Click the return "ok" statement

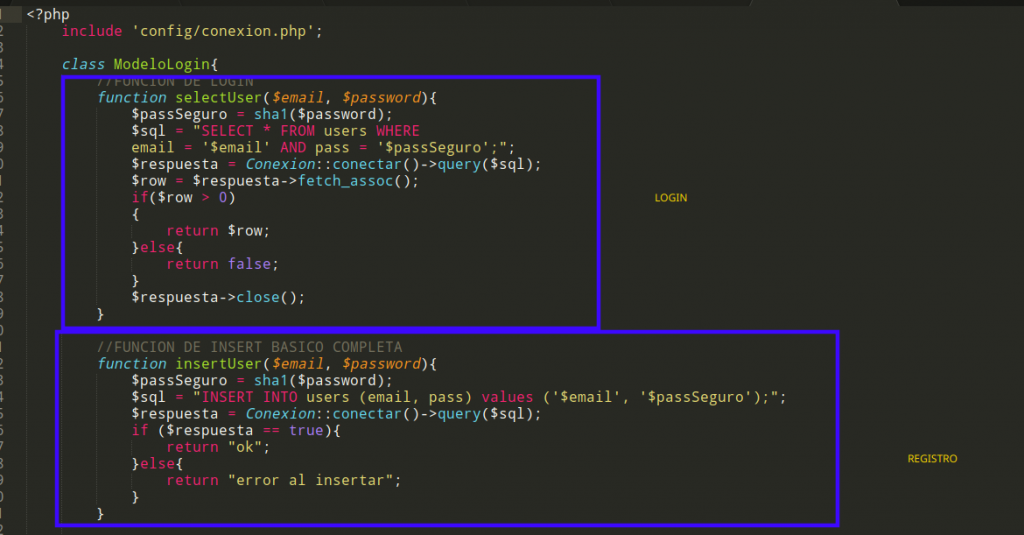tap(218, 447)
